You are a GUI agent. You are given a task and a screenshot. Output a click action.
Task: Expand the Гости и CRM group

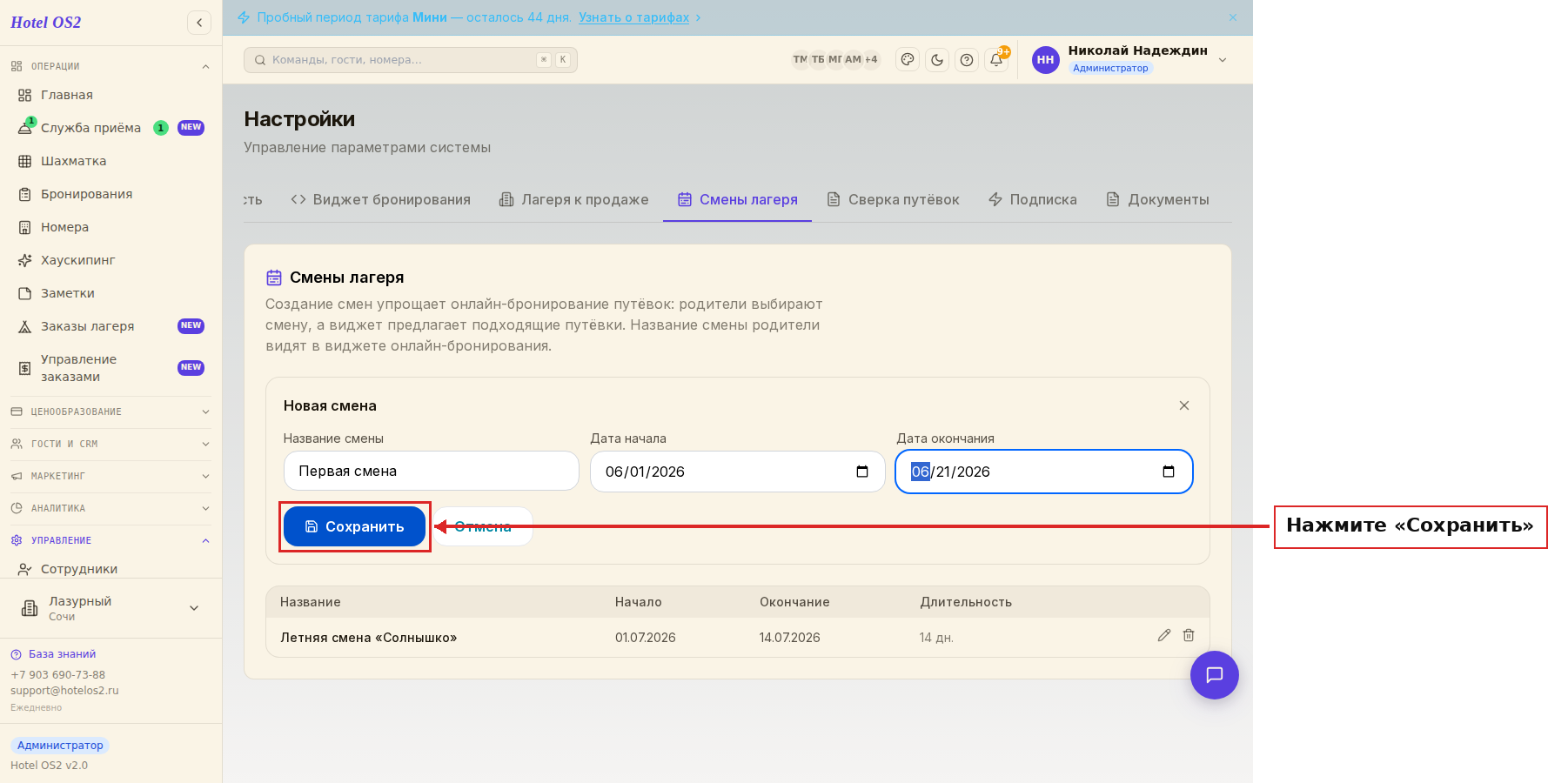point(111,444)
